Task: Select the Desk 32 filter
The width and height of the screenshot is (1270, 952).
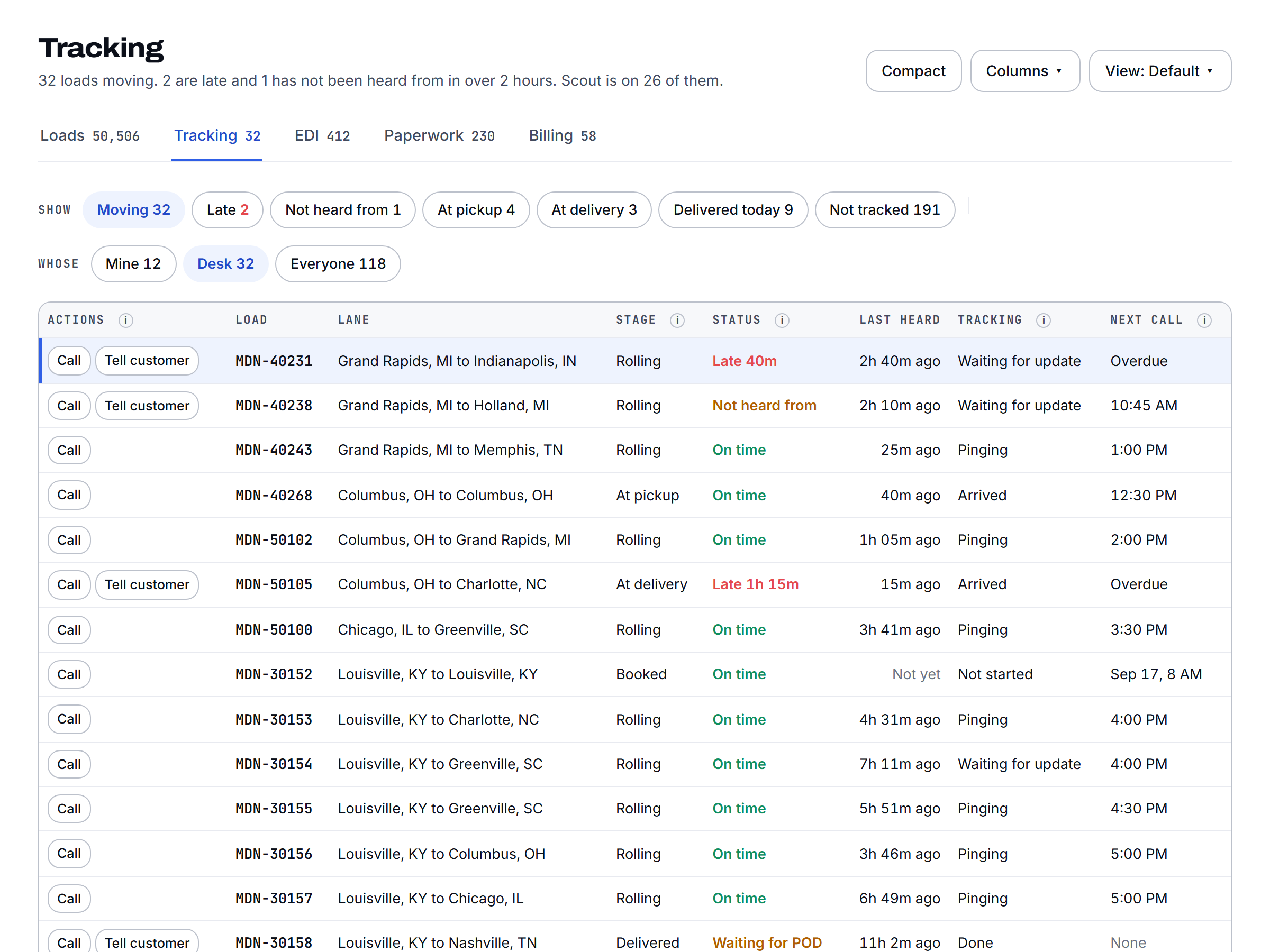Action: tap(225, 263)
